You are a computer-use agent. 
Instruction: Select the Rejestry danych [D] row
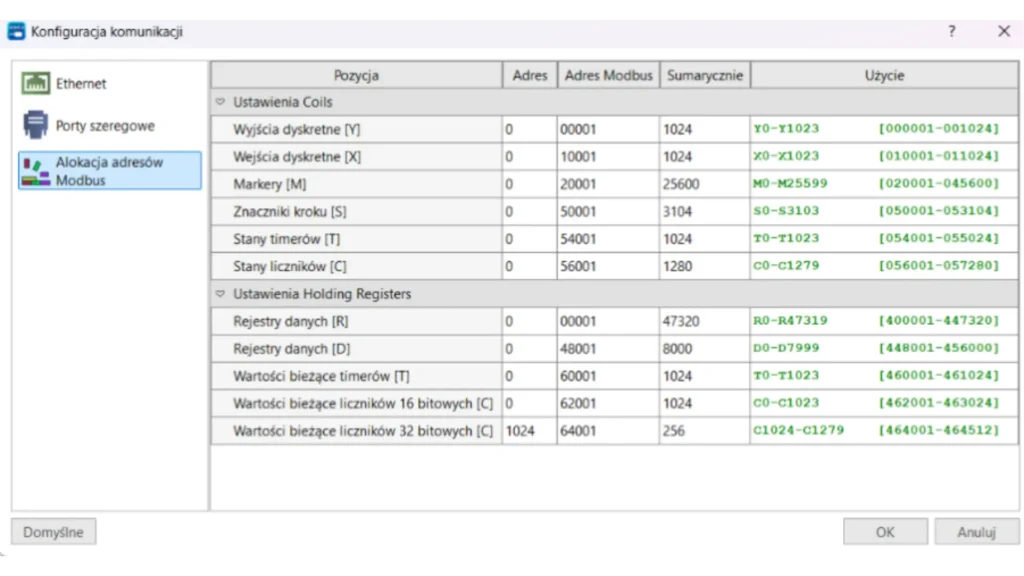click(615, 349)
